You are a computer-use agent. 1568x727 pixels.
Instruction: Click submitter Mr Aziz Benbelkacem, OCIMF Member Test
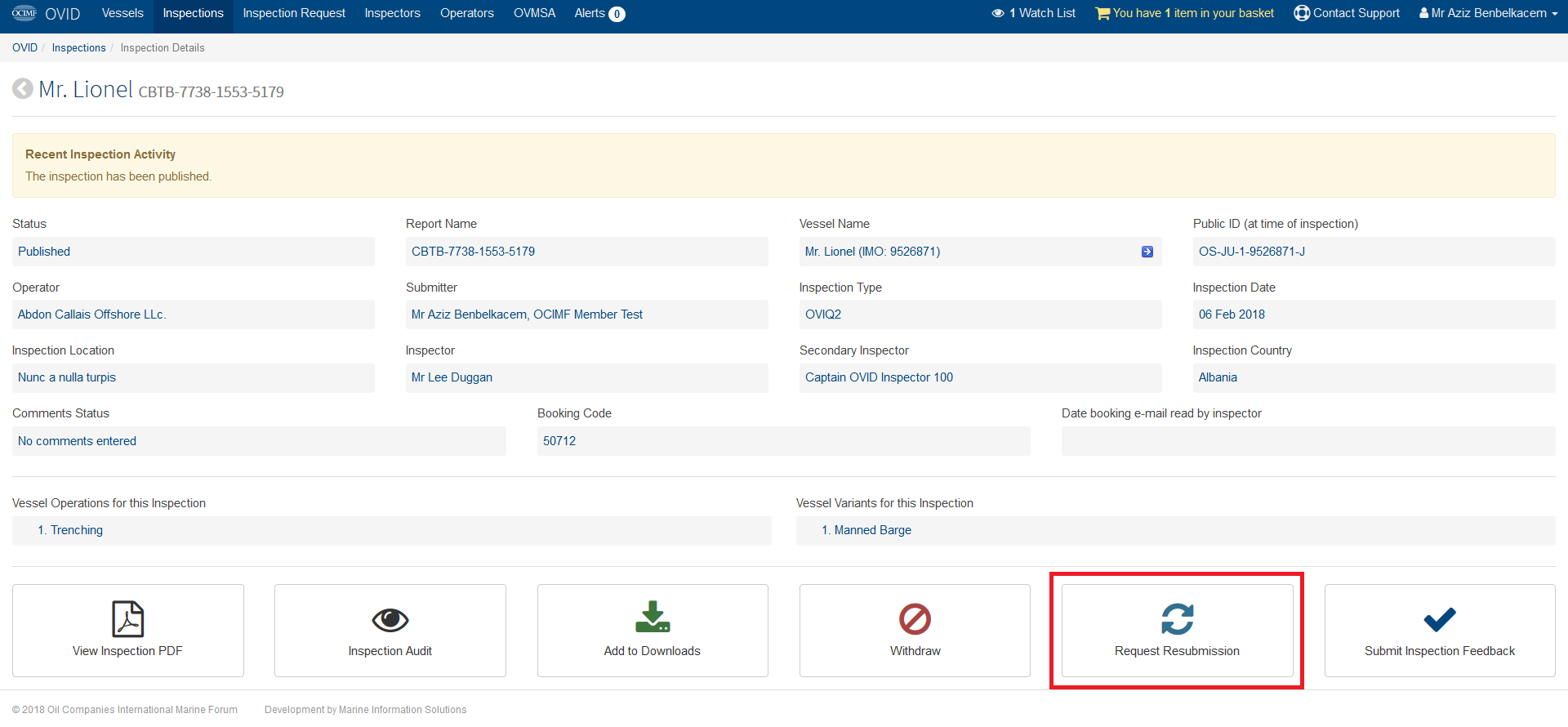[587, 314]
